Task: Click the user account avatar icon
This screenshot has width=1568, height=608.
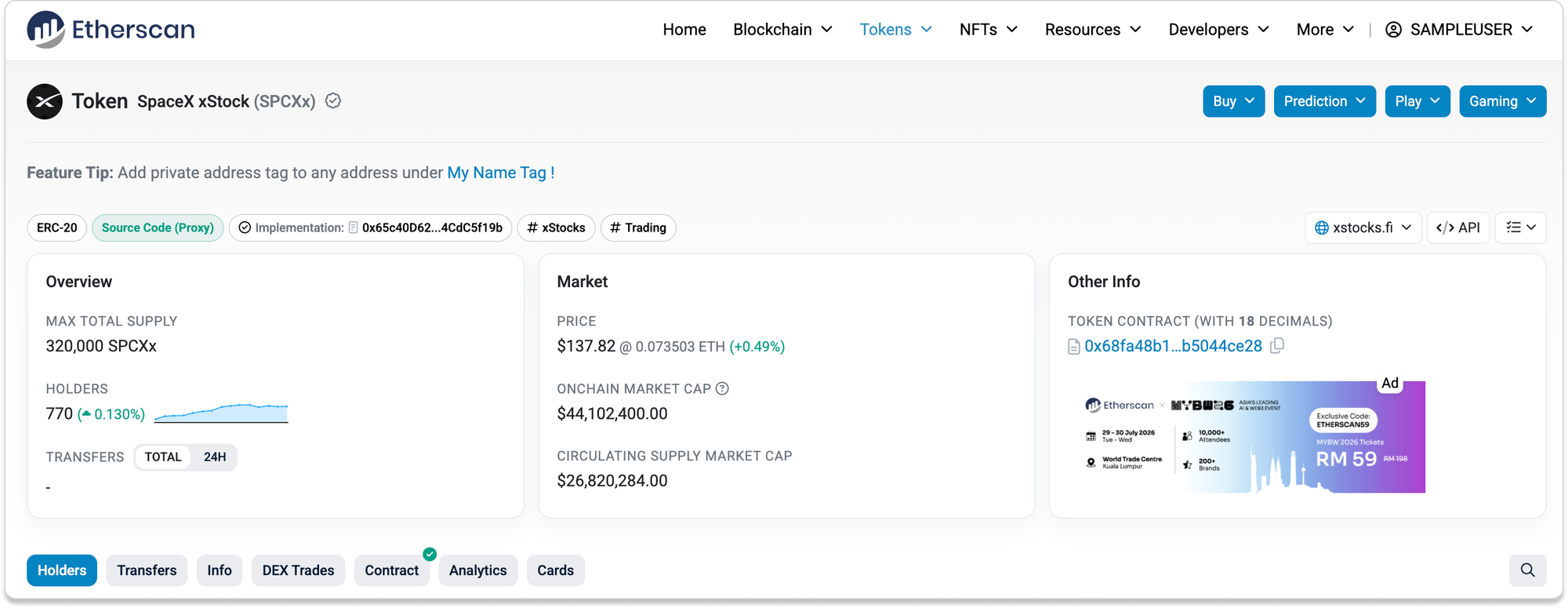Action: click(1393, 30)
